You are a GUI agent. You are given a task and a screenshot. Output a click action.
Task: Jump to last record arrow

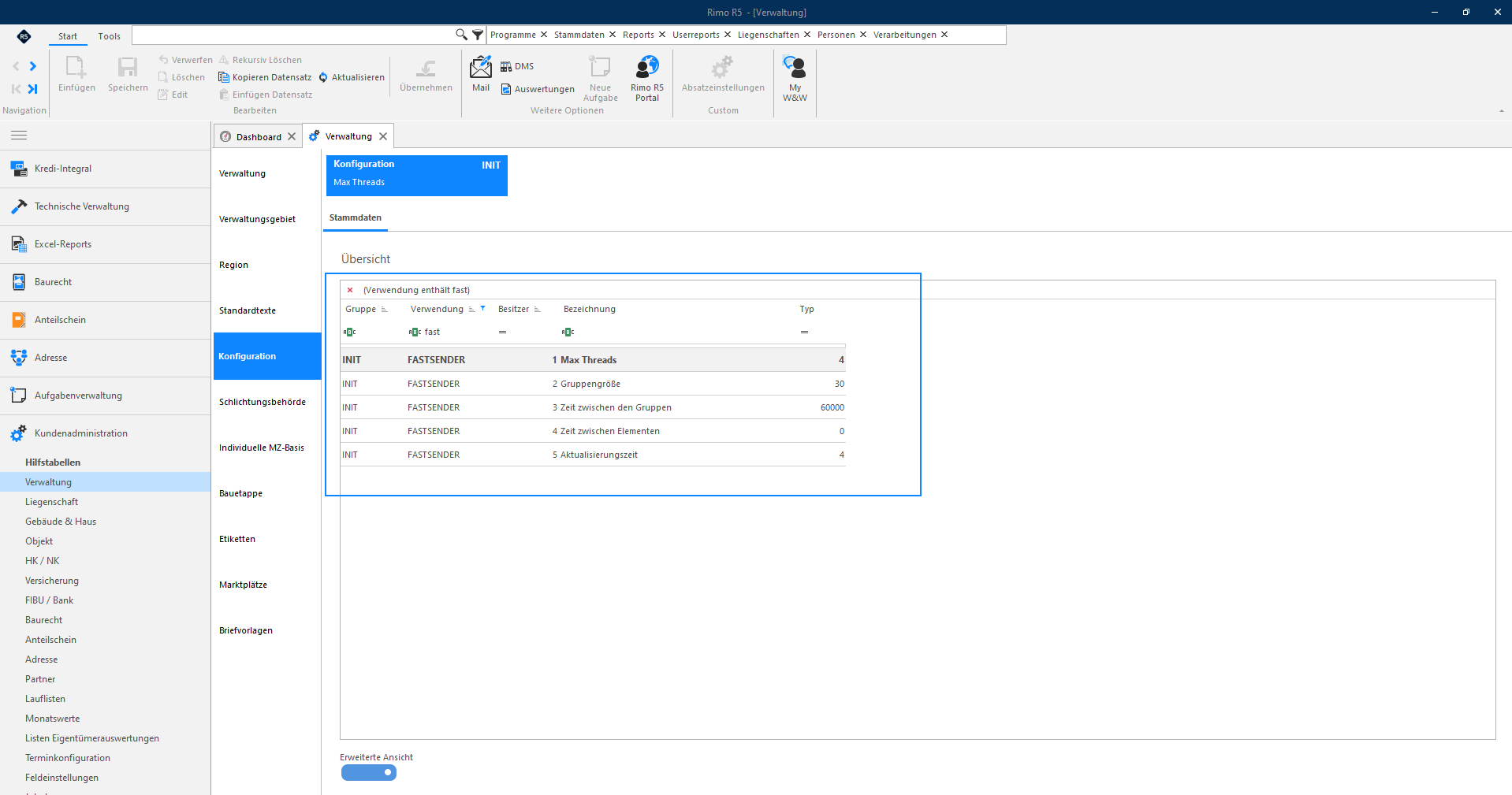(x=33, y=89)
